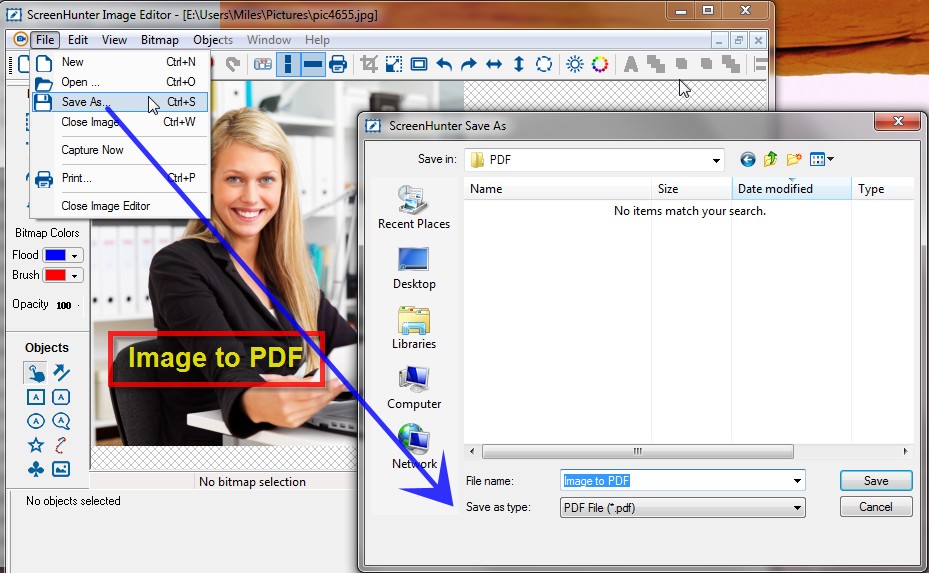Select the image object tool in Objects panel
Viewport: 929px width, 573px height.
tap(61, 469)
